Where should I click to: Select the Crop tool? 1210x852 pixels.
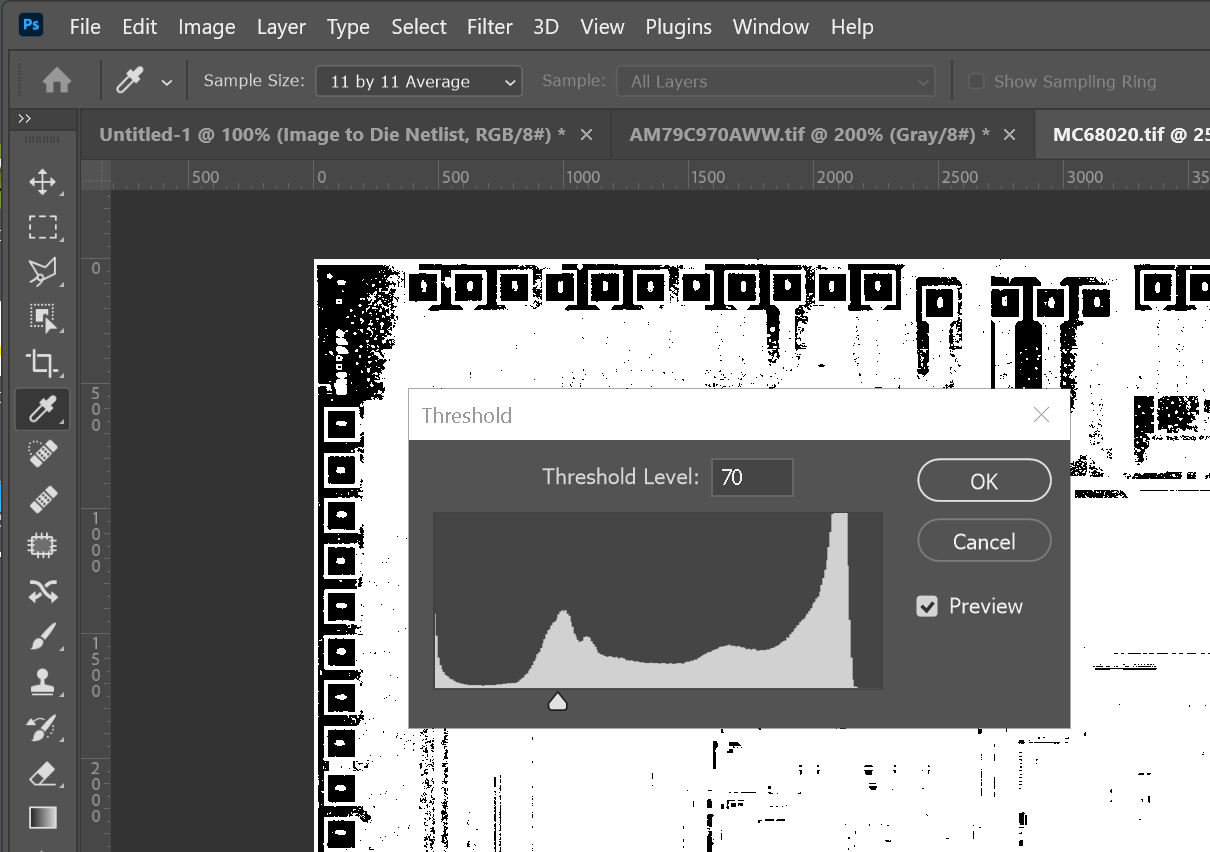pos(42,363)
